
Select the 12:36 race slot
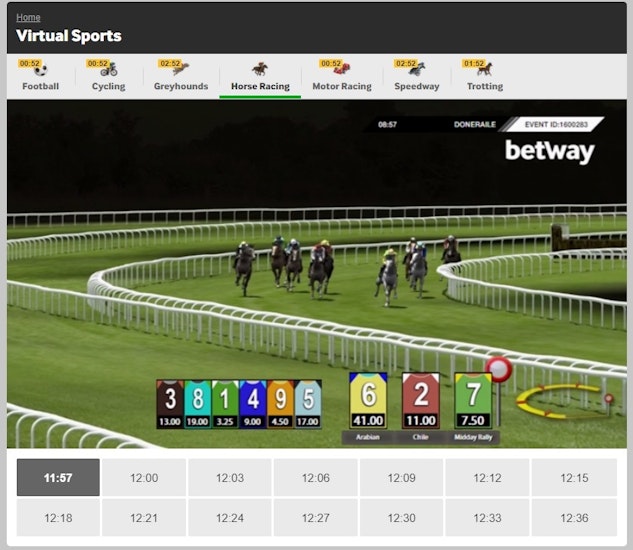574,518
